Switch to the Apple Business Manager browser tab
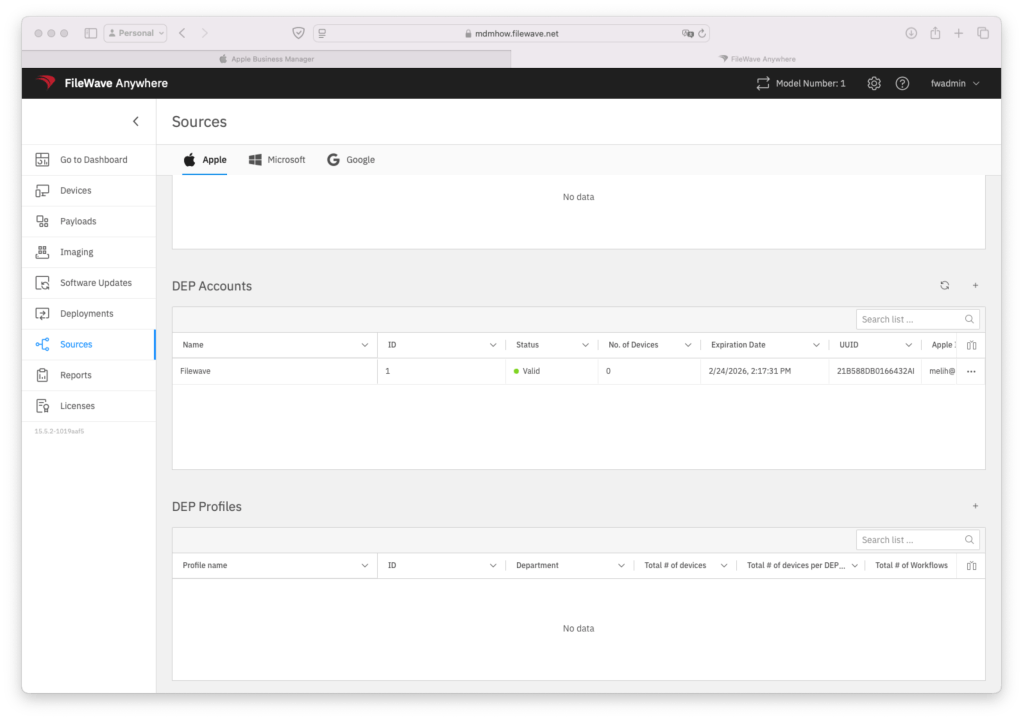 [x=266, y=59]
